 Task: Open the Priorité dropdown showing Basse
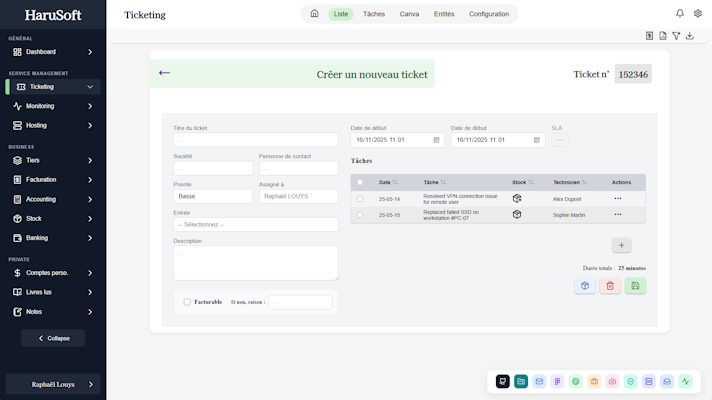click(213, 197)
